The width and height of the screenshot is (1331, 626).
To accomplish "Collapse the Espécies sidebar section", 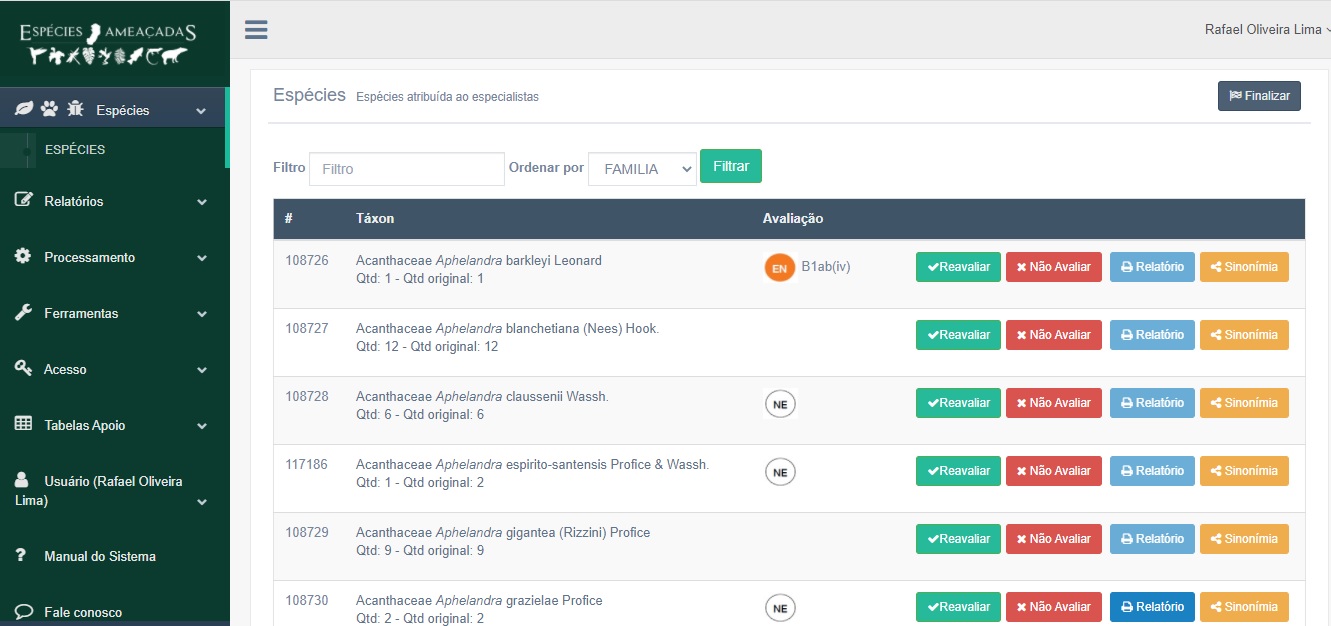I will point(201,111).
